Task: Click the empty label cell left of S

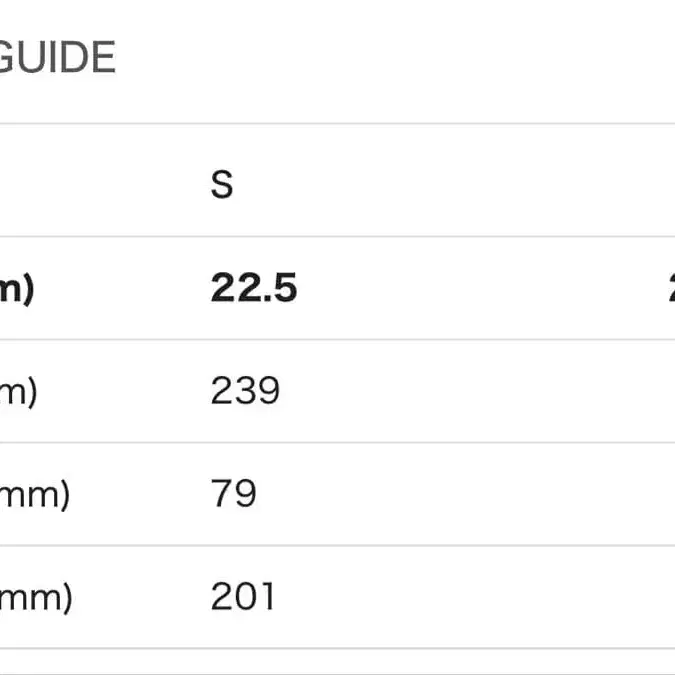Action: point(80,185)
